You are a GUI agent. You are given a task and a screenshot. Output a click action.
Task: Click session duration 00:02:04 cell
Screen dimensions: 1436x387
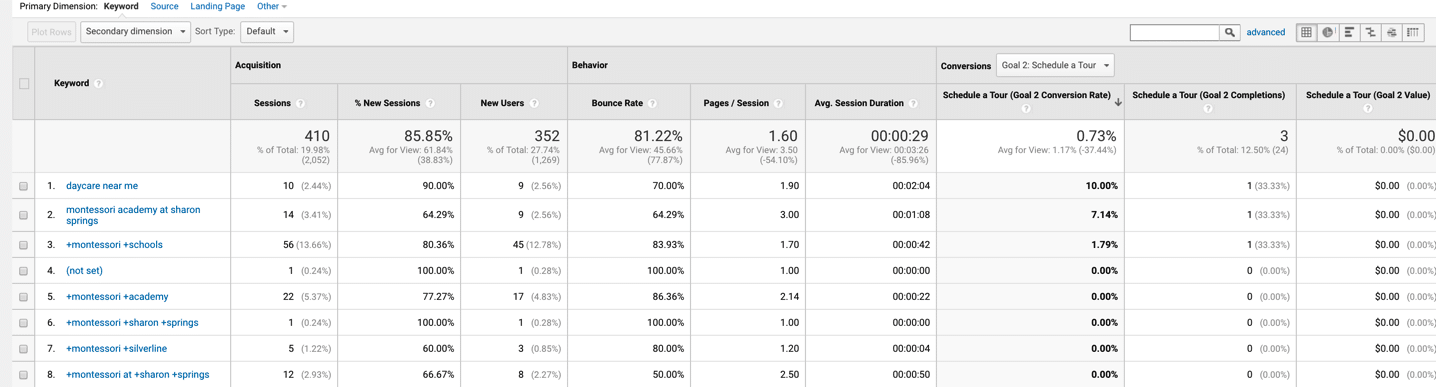(911, 186)
